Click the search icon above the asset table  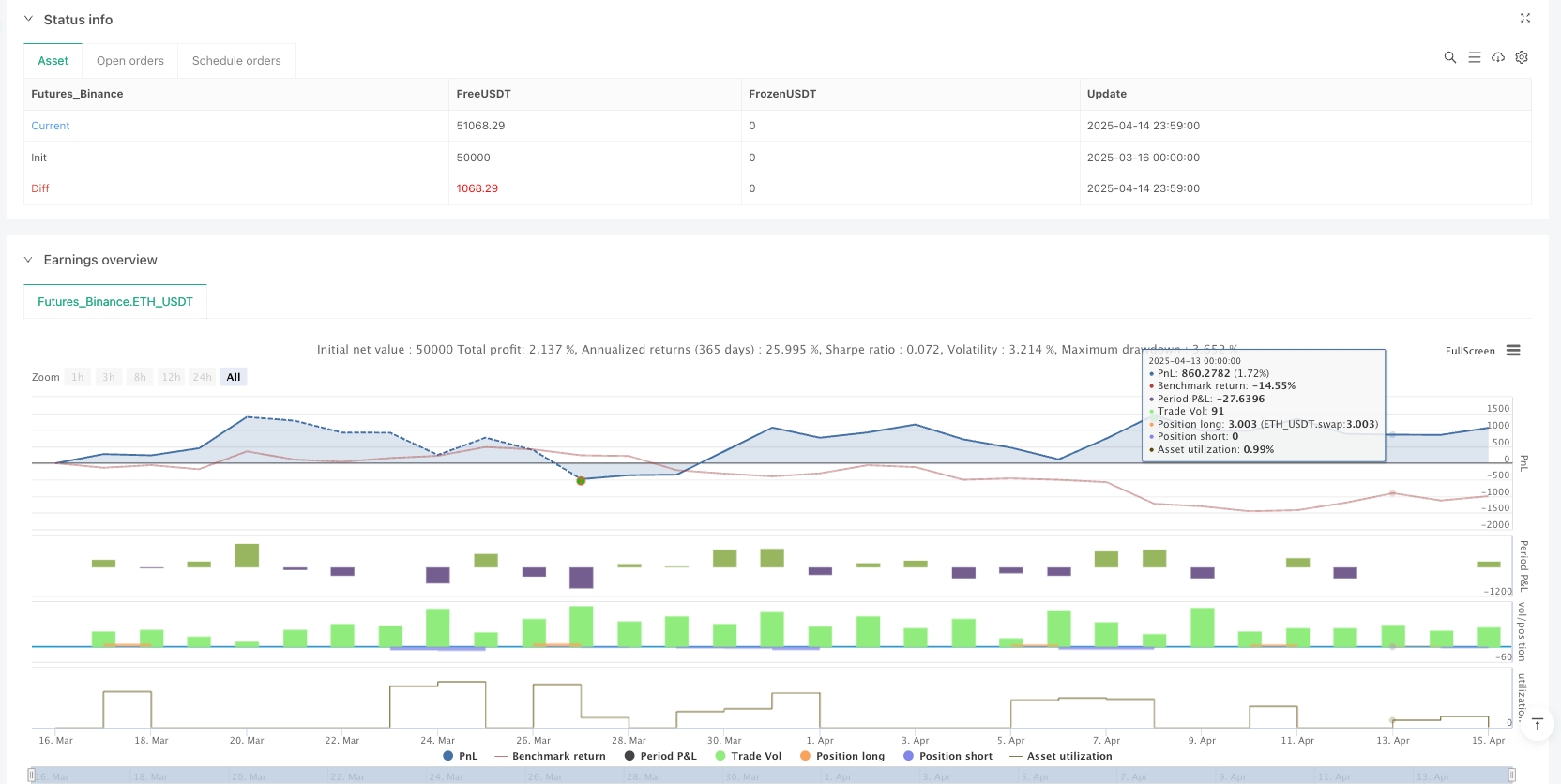1449,57
